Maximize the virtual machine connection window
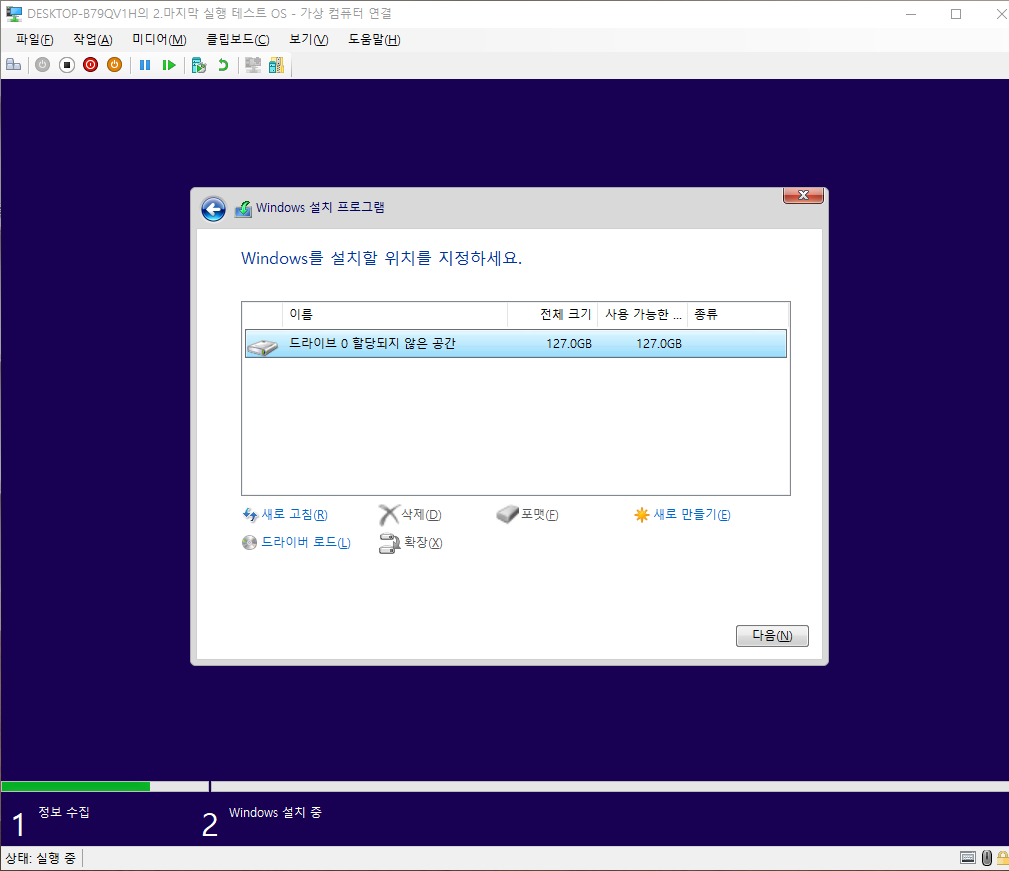This screenshot has width=1009, height=871. 956,14
